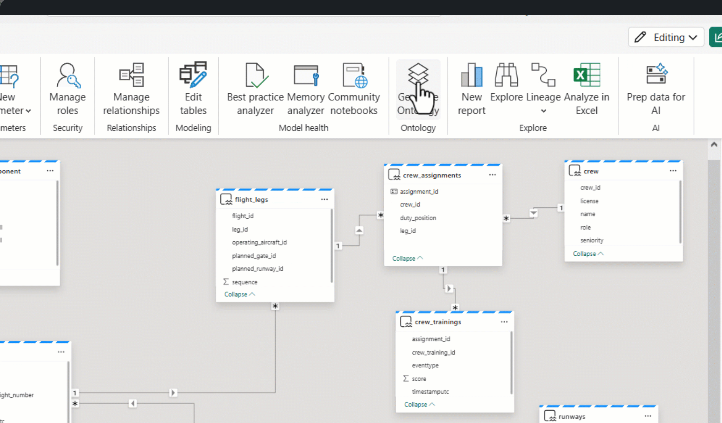
Task: Select timestamputc field
Action: (x=430, y=392)
